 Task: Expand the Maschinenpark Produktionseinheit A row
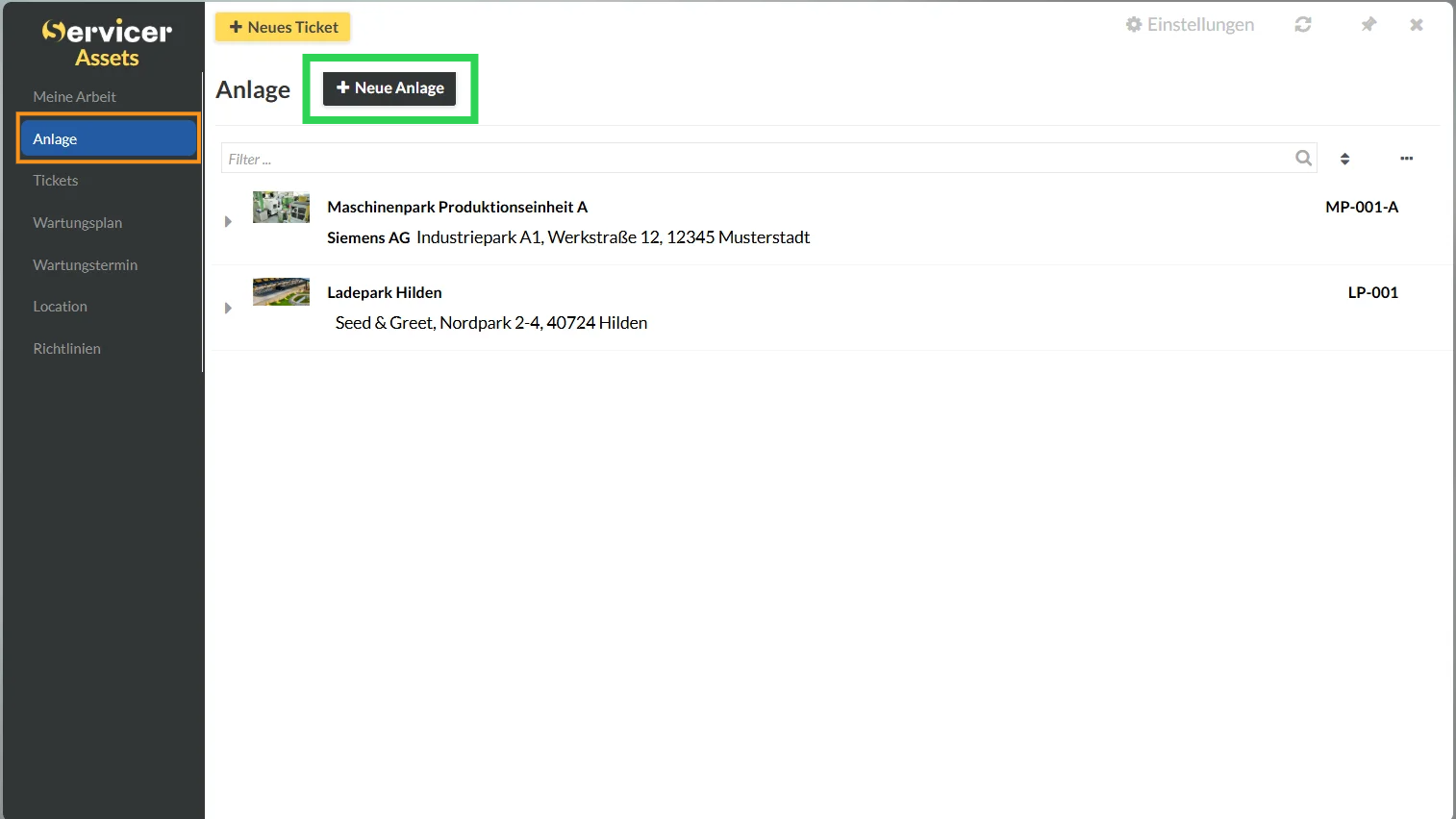pyautogui.click(x=228, y=222)
